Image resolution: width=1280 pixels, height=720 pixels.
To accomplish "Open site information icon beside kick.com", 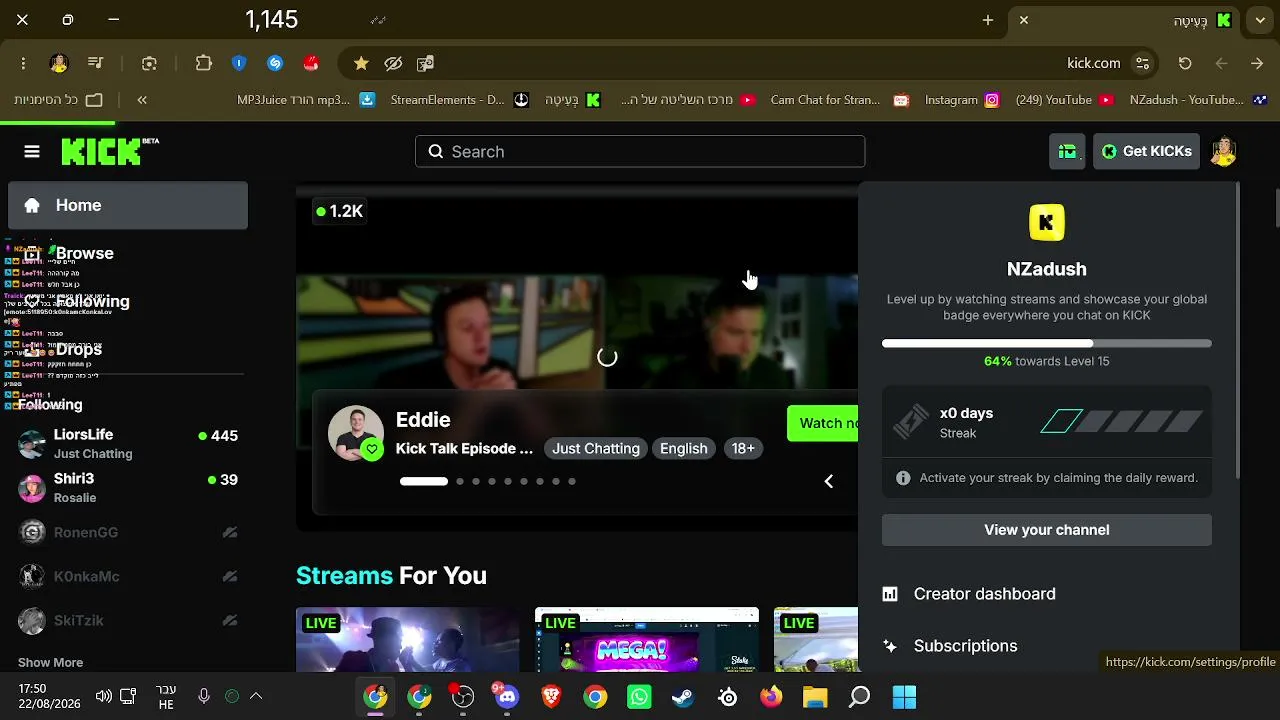I will 1142,63.
